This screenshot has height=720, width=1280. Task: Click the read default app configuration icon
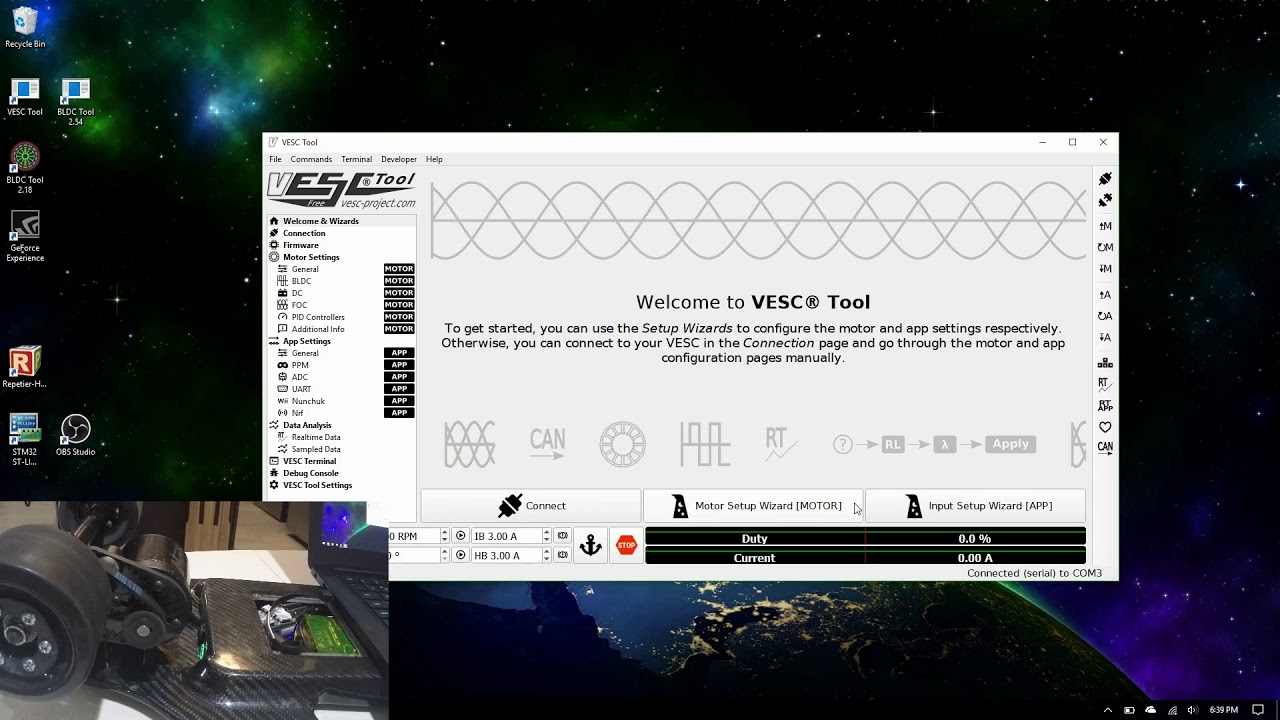pos(1105,316)
